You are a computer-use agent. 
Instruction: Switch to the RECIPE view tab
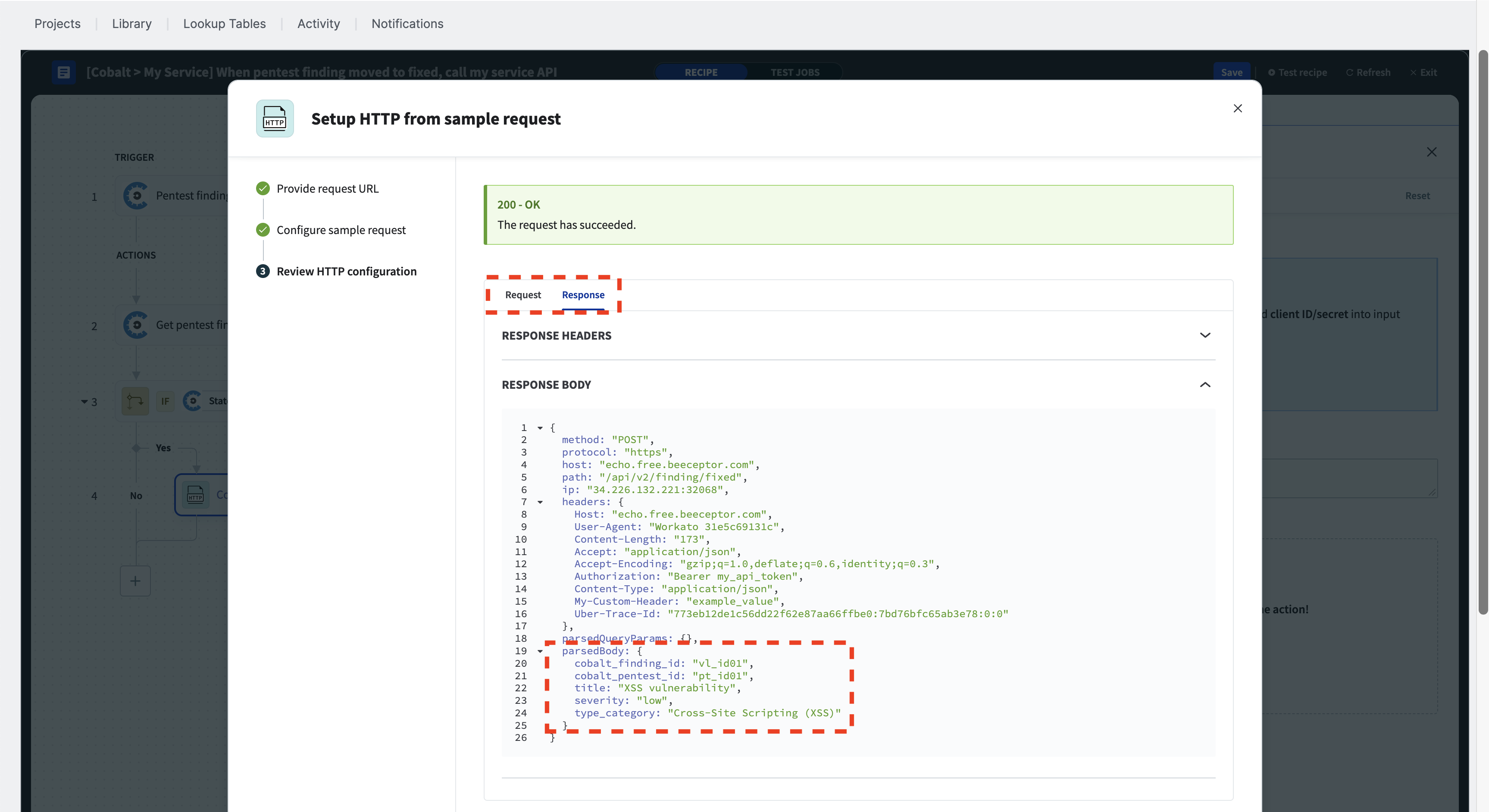pos(701,72)
